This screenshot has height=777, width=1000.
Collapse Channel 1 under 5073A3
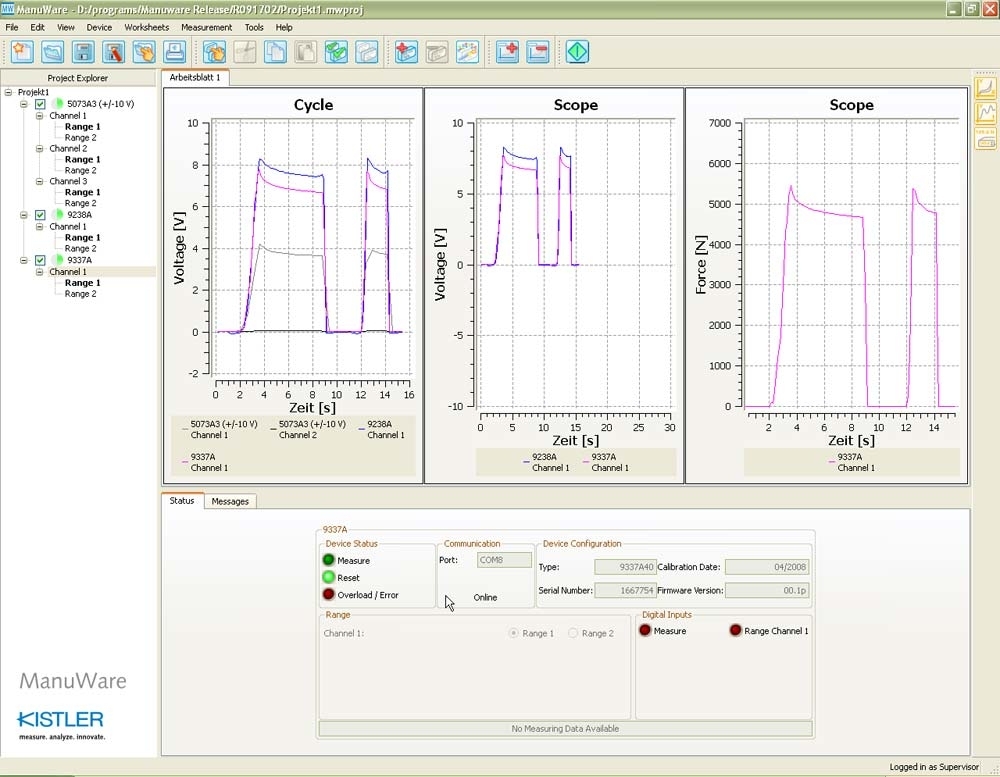40,115
